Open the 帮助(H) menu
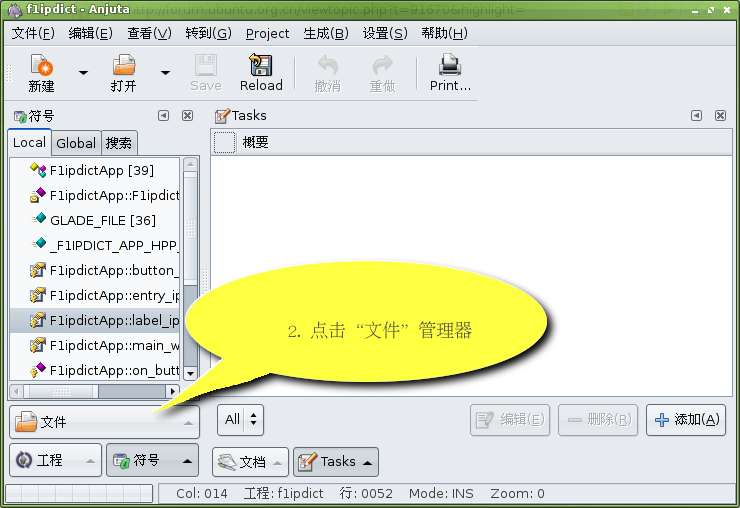This screenshot has width=740, height=508. pyautogui.click(x=445, y=33)
